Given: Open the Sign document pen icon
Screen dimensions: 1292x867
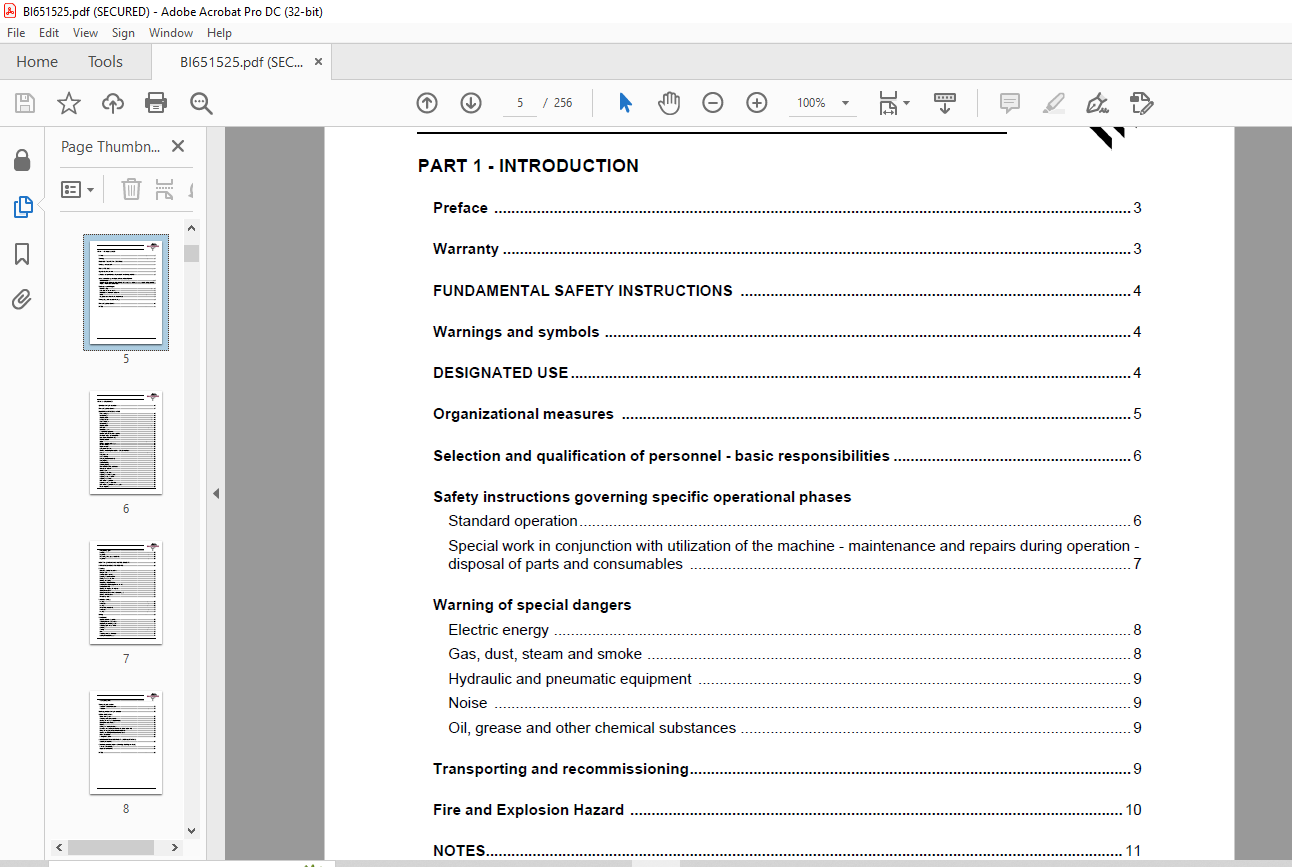Looking at the screenshot, I should (x=1098, y=103).
